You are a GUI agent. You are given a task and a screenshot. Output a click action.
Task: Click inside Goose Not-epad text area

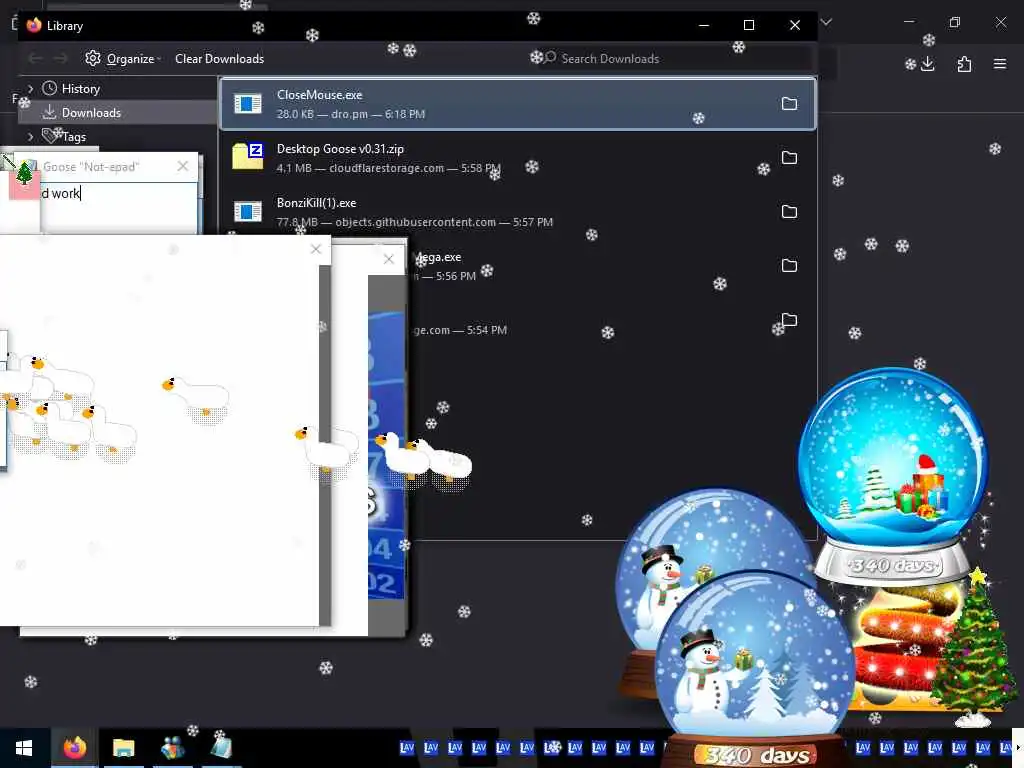point(118,206)
